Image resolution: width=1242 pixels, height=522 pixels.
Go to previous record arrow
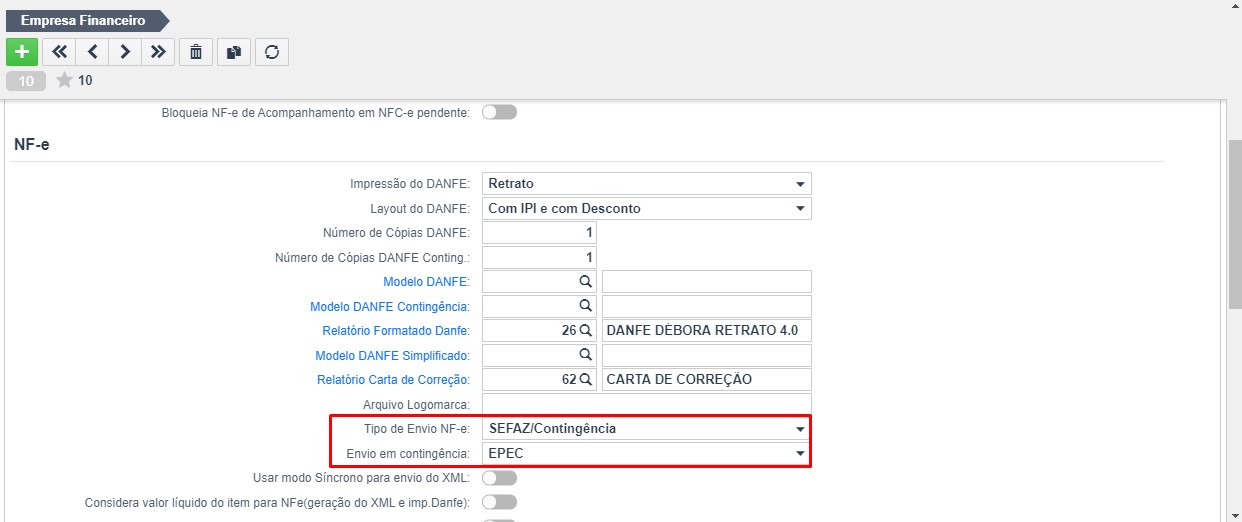(x=92, y=52)
